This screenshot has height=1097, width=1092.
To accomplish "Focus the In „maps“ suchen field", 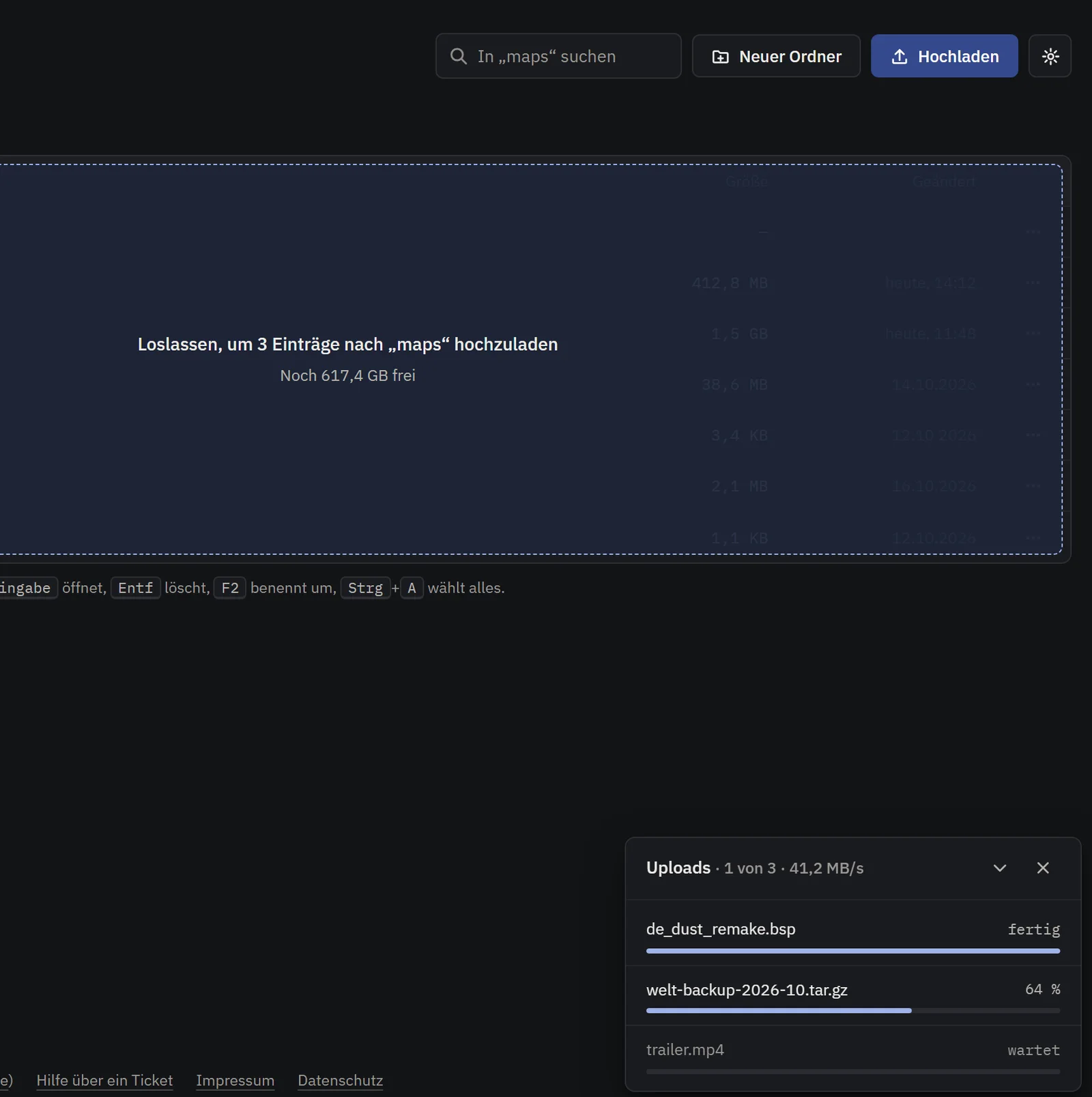I will click(x=558, y=56).
